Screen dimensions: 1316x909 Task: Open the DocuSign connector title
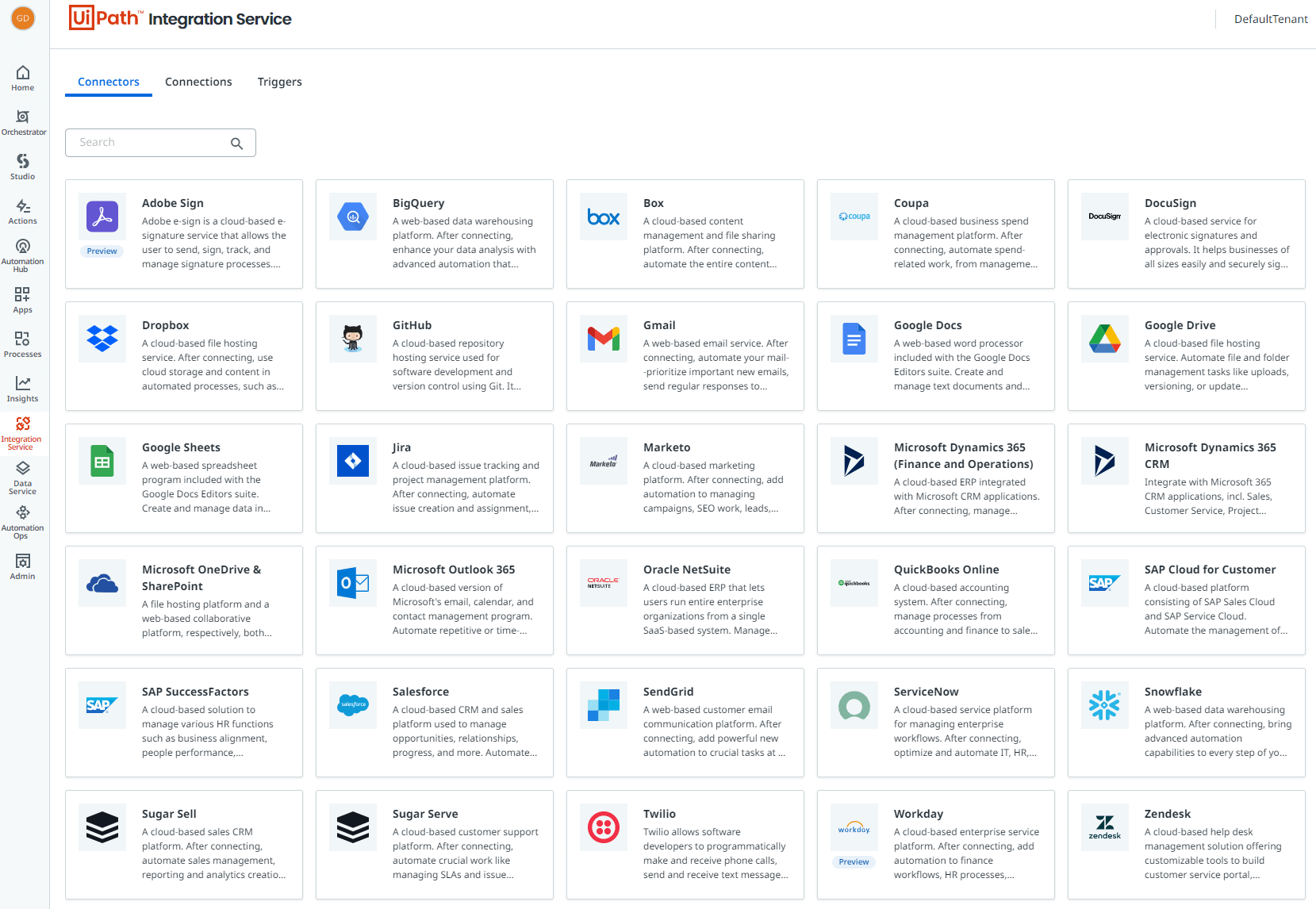[1170, 203]
